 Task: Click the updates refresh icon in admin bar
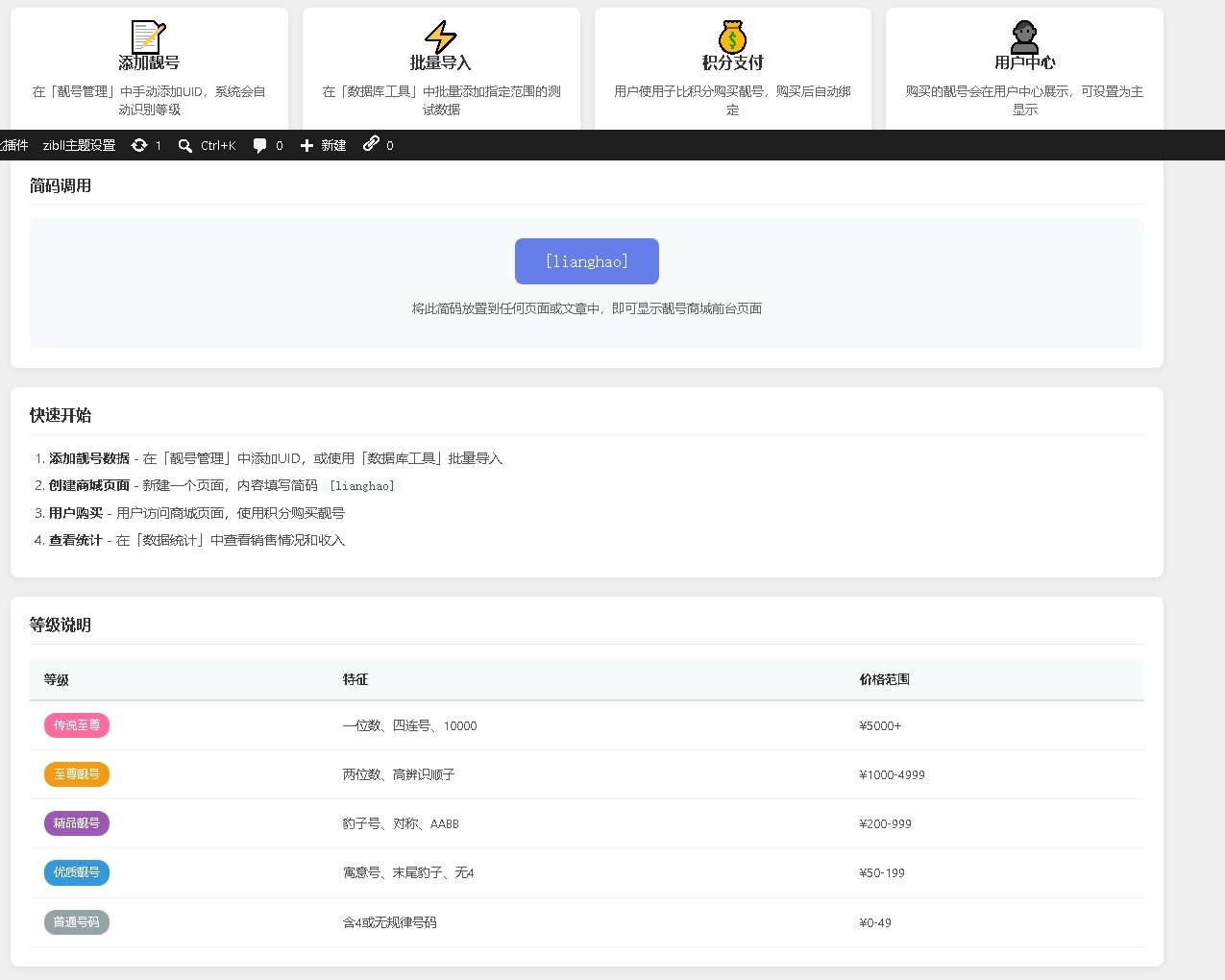pyautogui.click(x=139, y=145)
